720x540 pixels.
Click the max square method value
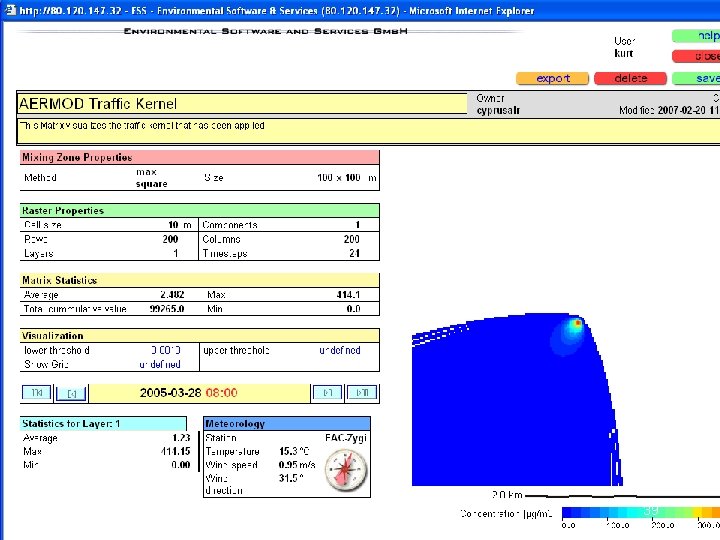pyautogui.click(x=152, y=178)
